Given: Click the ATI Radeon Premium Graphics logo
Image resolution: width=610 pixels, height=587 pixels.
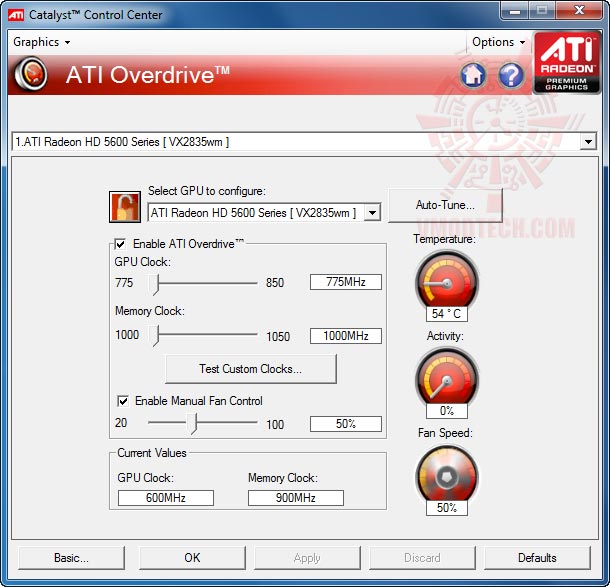Looking at the screenshot, I should click(567, 62).
